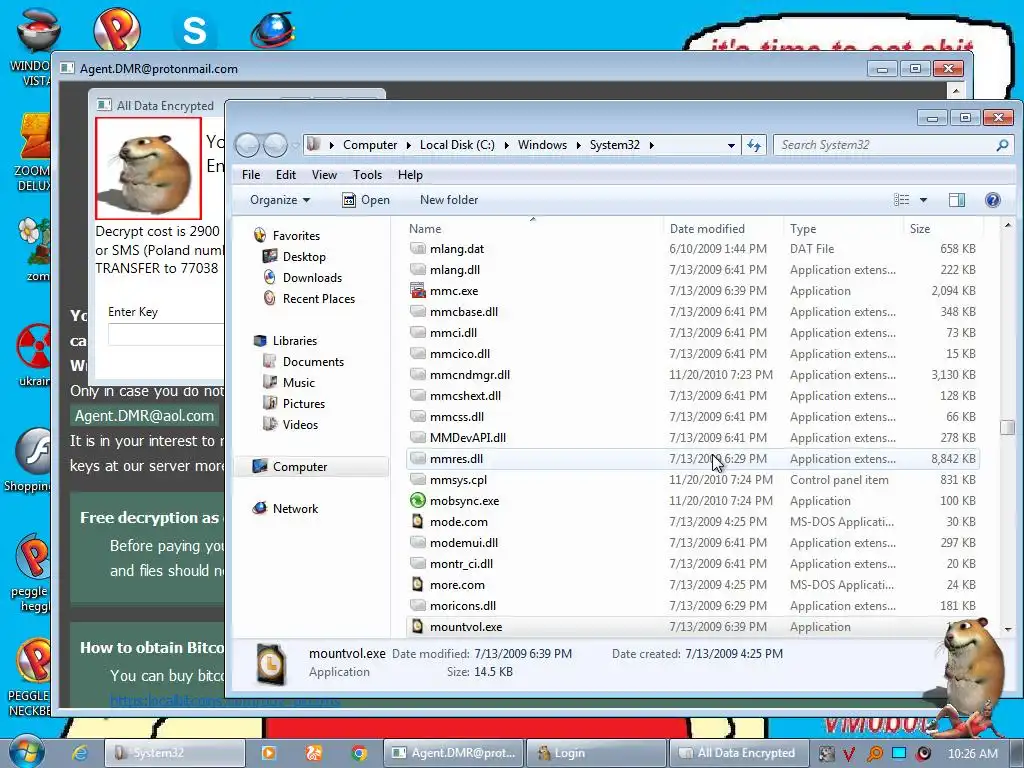Select Desktop in the navigation pane
Image resolution: width=1024 pixels, height=768 pixels.
pos(304,257)
